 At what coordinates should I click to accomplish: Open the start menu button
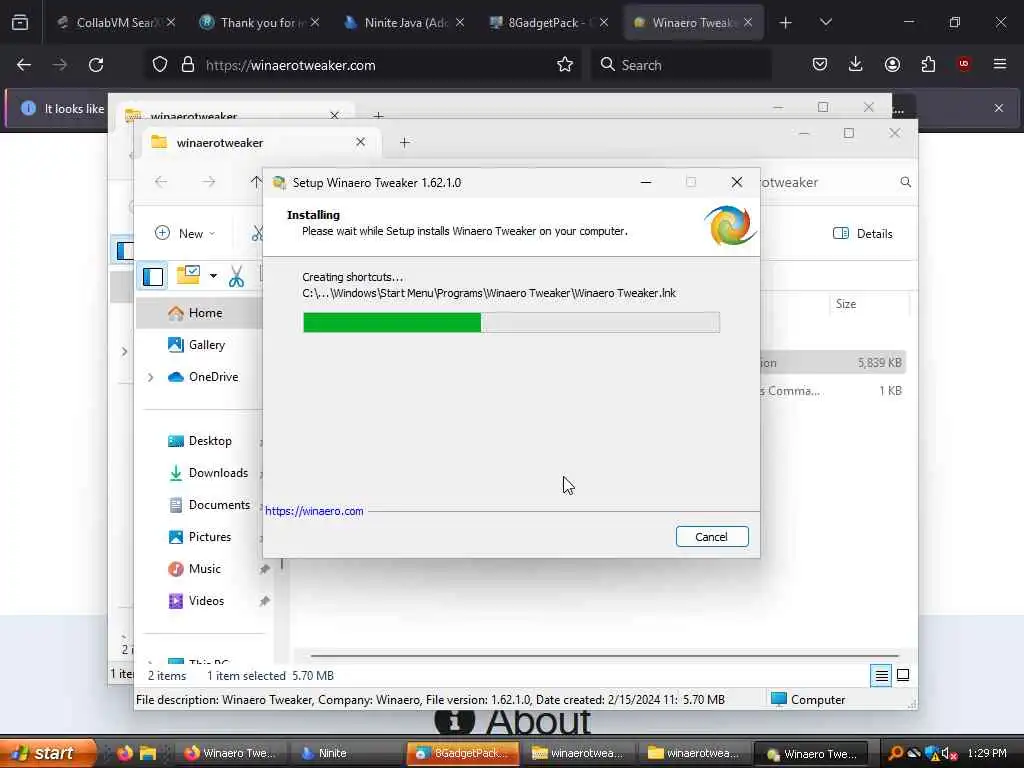pos(47,753)
